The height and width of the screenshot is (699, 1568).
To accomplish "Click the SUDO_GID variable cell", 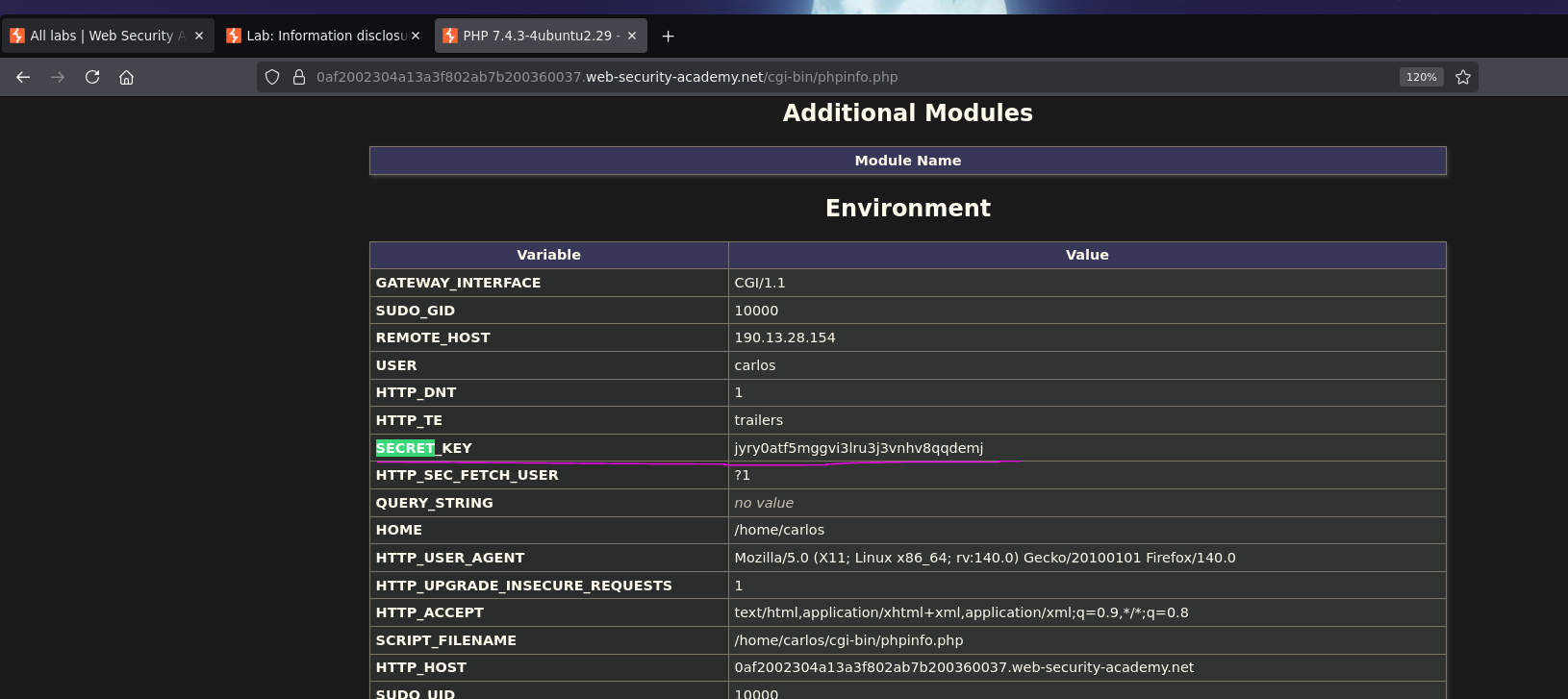I will pos(548,311).
